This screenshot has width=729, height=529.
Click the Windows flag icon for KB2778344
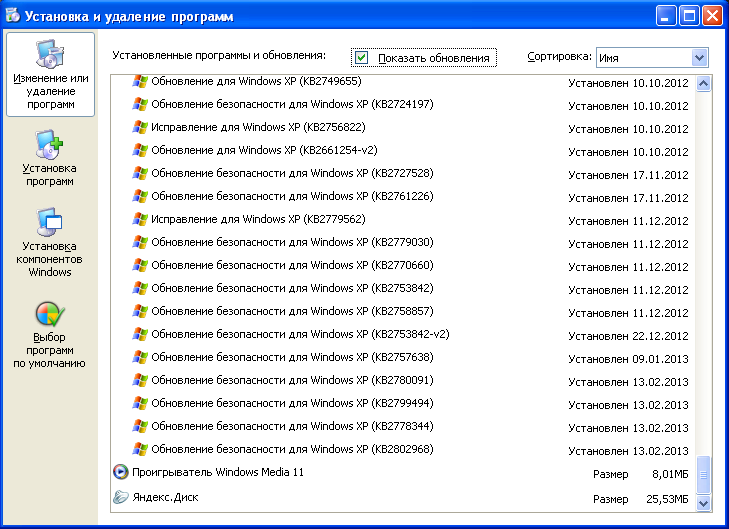pyautogui.click(x=140, y=426)
